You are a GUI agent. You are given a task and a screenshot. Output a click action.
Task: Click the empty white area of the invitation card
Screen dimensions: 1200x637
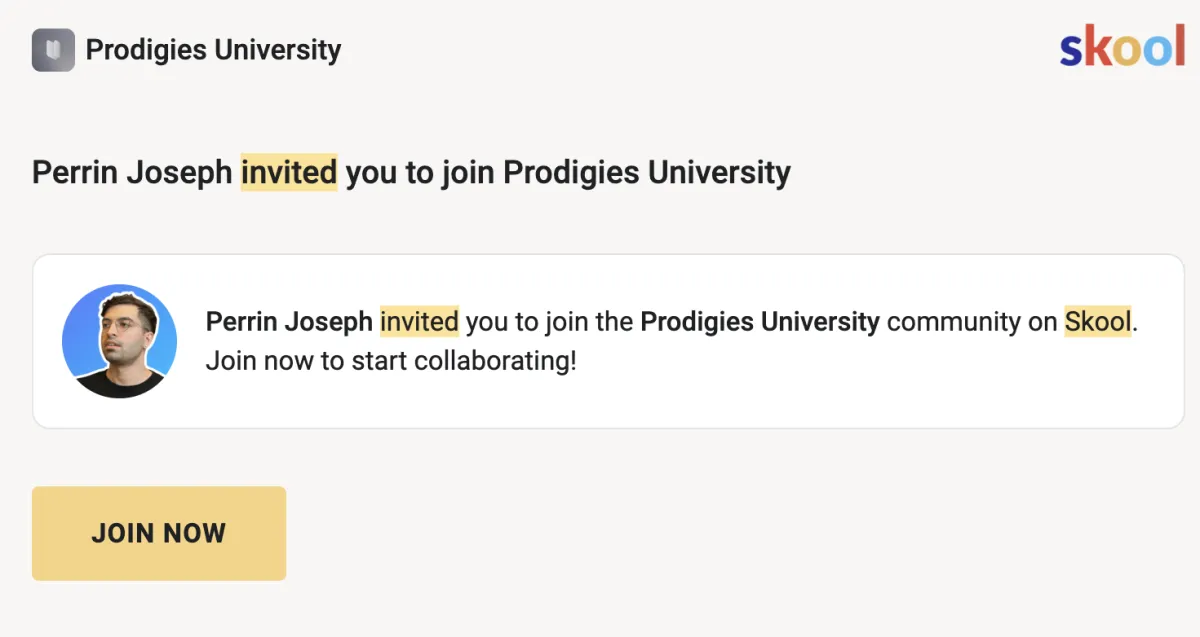(700, 400)
